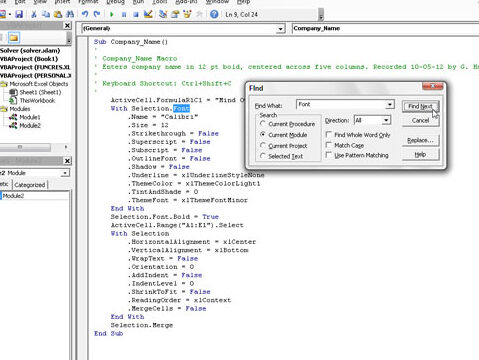This screenshot has height=360, width=479.
Task: Open the Find What dropdown arrow
Action: (389, 105)
